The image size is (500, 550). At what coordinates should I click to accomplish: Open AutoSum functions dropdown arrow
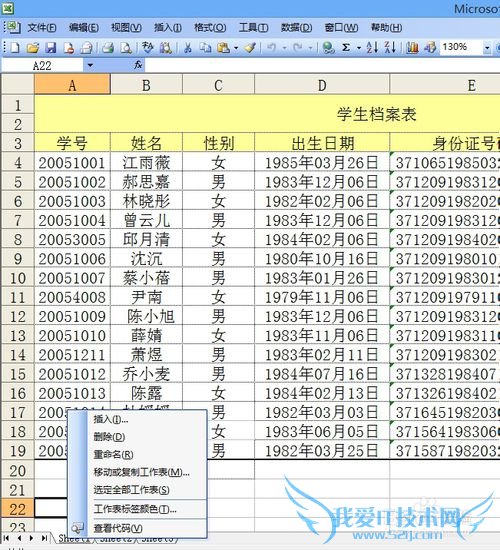[359, 48]
